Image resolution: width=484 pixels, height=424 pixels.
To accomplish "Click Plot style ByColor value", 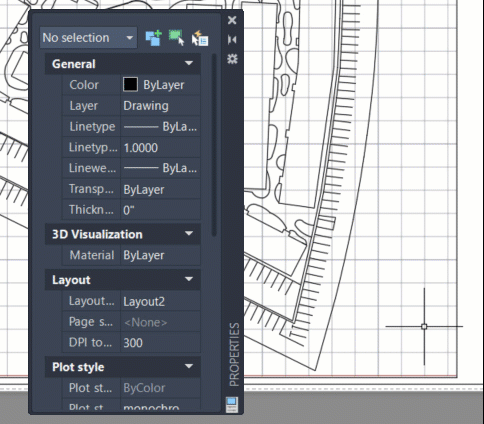I will point(160,388).
